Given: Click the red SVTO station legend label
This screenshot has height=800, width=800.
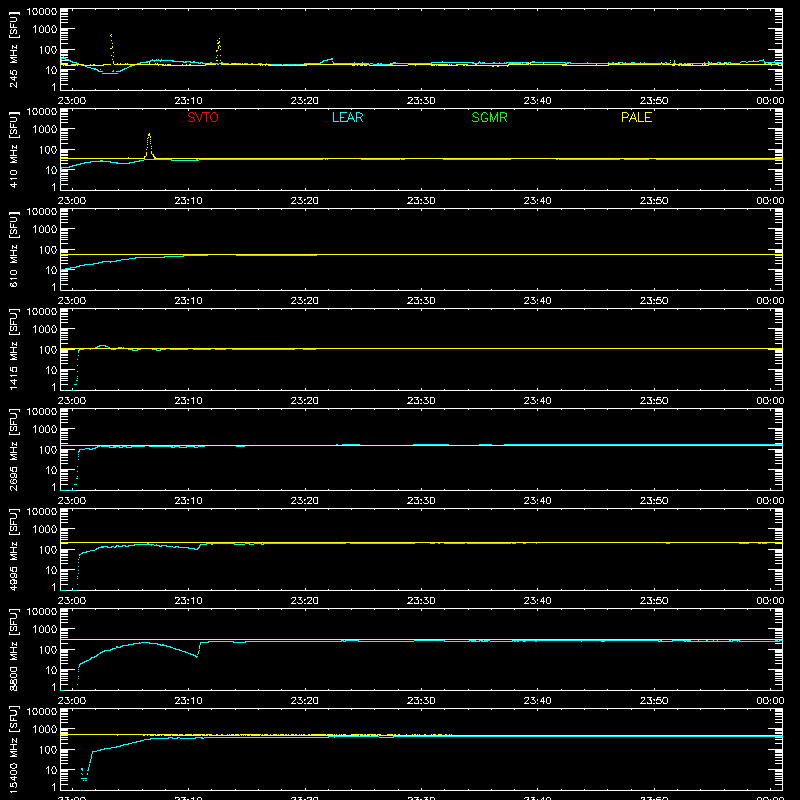Looking at the screenshot, I should coord(203,117).
